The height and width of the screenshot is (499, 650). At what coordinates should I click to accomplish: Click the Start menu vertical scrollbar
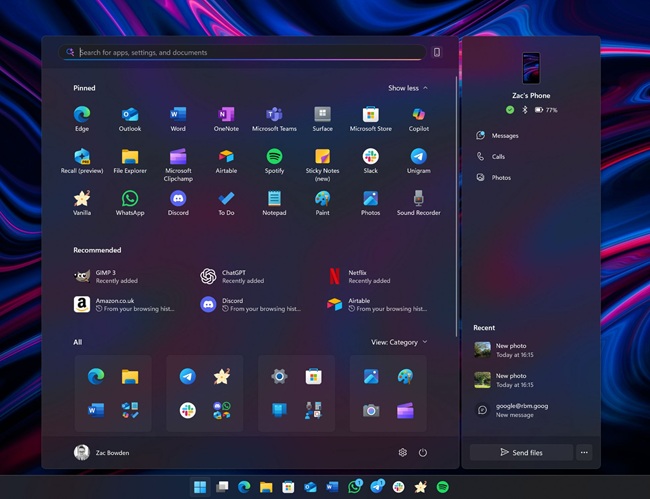pyautogui.click(x=457, y=206)
